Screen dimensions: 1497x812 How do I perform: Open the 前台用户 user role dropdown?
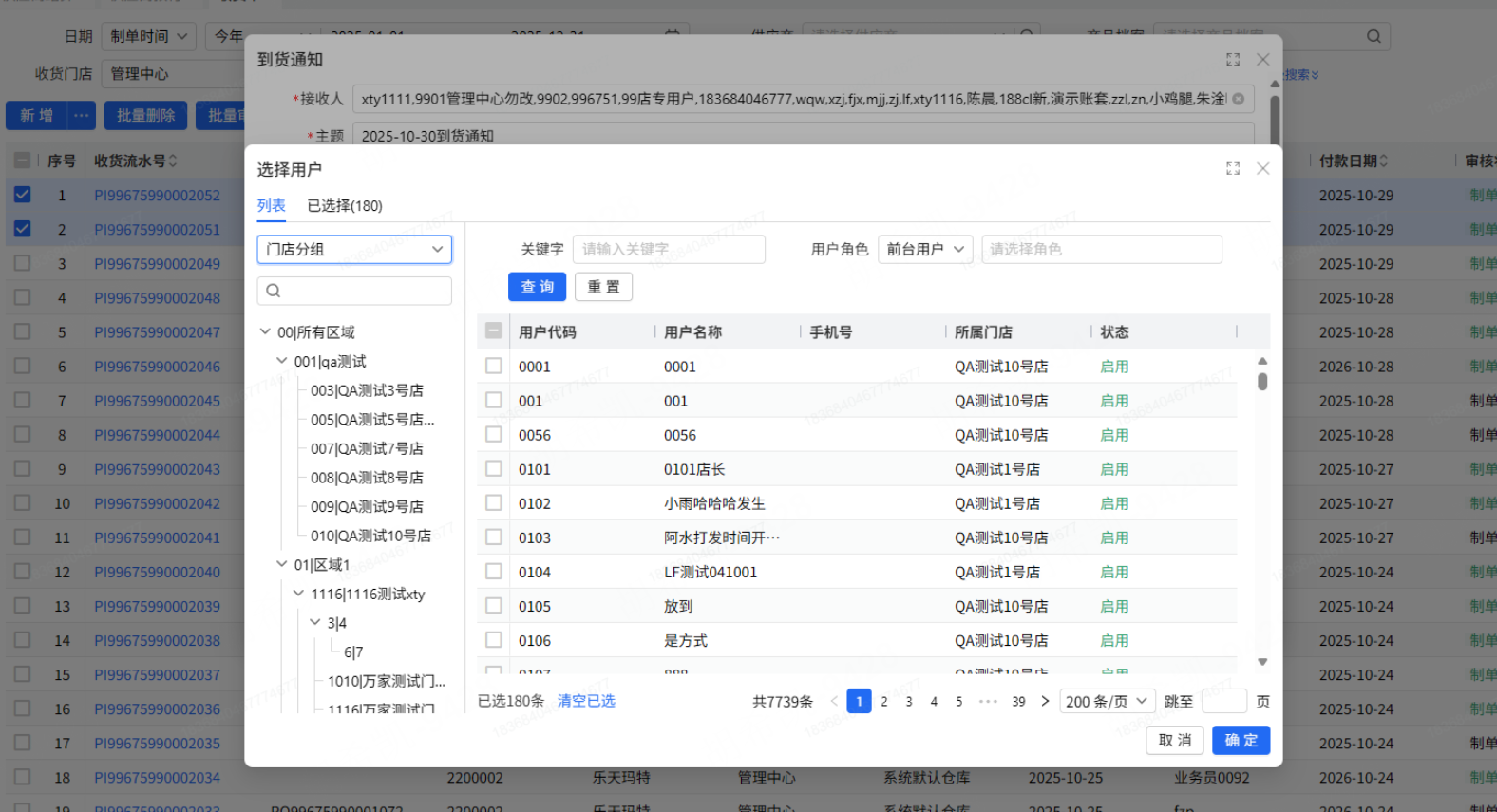pos(925,250)
